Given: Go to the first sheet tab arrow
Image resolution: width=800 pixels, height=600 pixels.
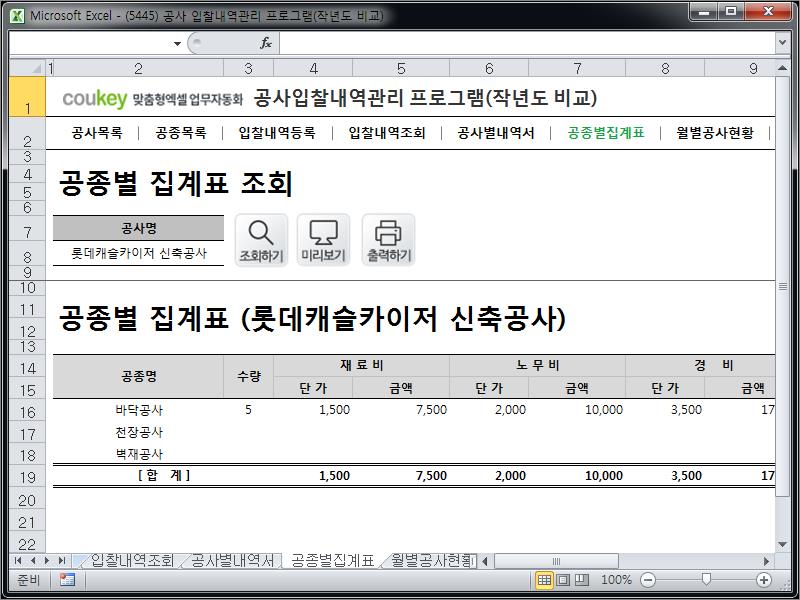Looking at the screenshot, I should 18,561.
